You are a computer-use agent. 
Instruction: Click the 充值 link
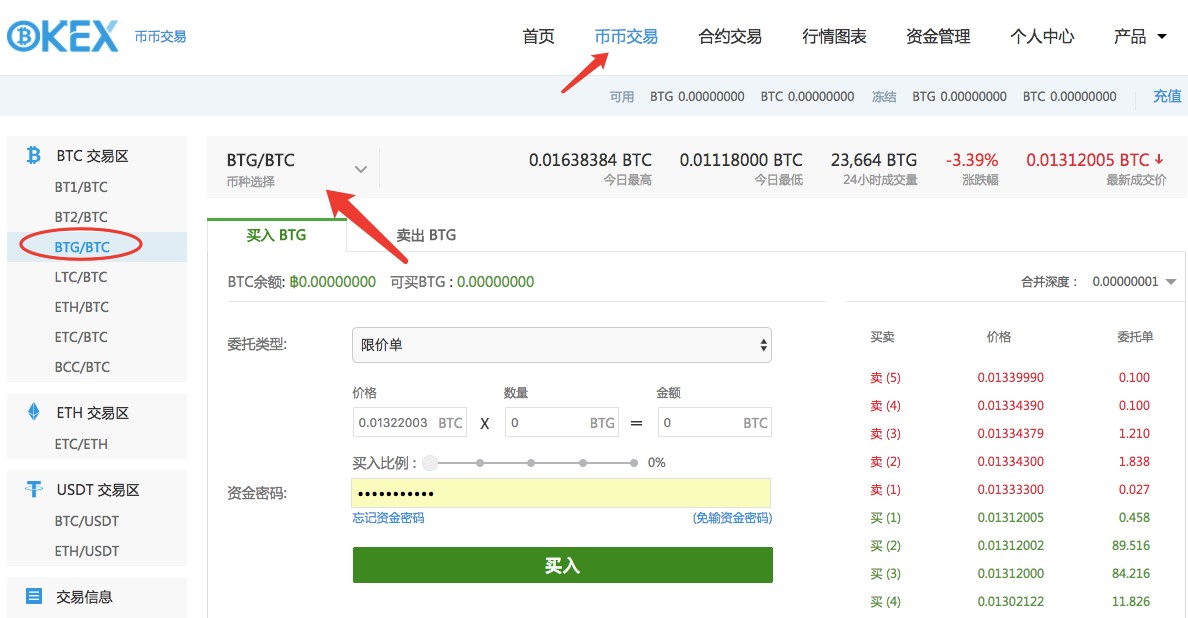[1167, 96]
